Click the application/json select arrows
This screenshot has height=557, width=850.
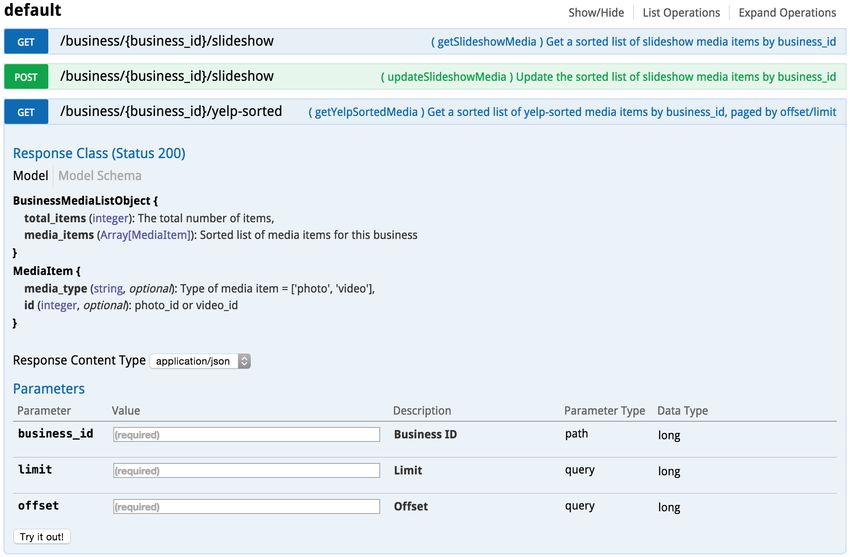point(244,361)
